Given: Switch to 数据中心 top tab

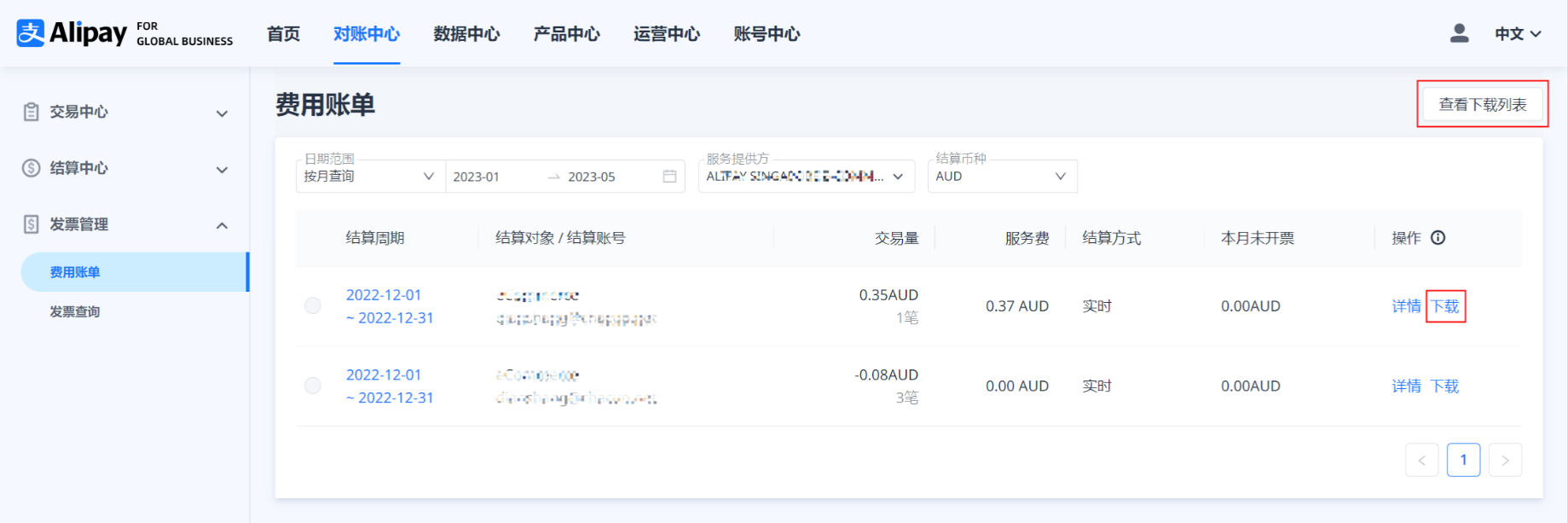Looking at the screenshot, I should pyautogui.click(x=466, y=34).
